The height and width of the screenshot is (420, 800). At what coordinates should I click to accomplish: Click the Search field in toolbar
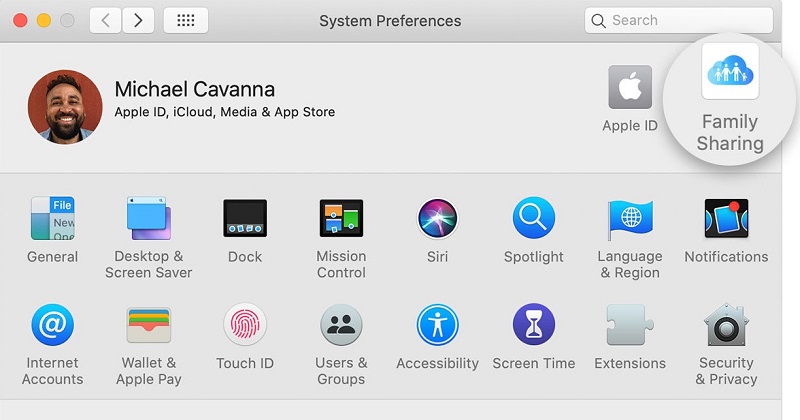(x=679, y=20)
